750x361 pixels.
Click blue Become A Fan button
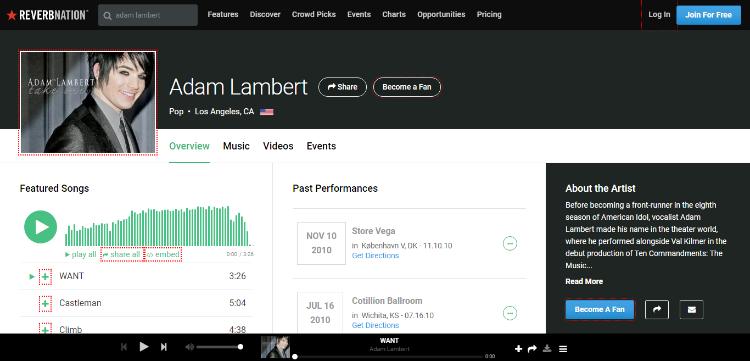600,309
